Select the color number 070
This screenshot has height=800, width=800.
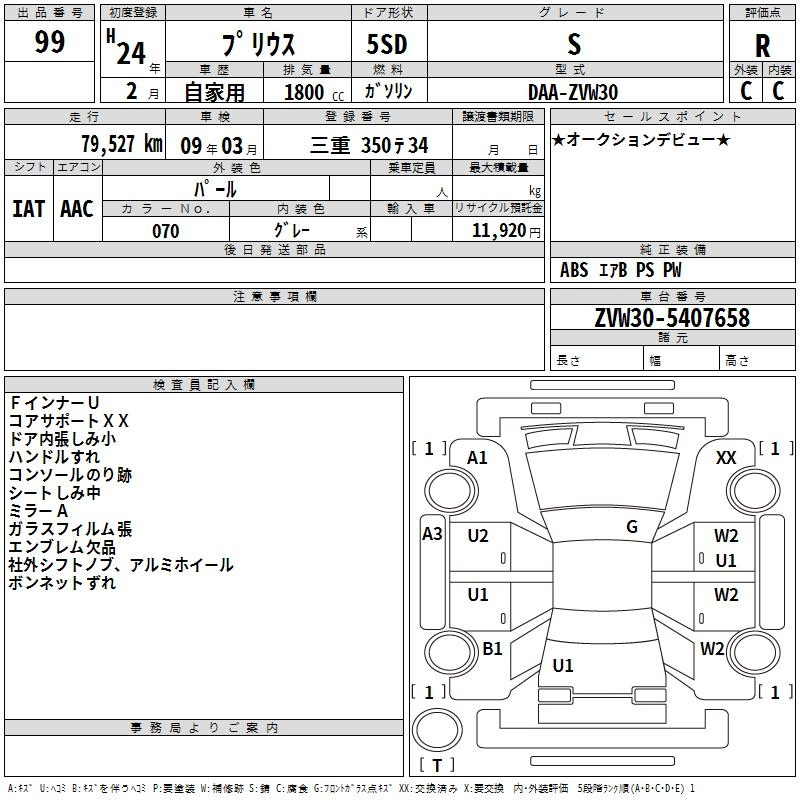coord(165,231)
